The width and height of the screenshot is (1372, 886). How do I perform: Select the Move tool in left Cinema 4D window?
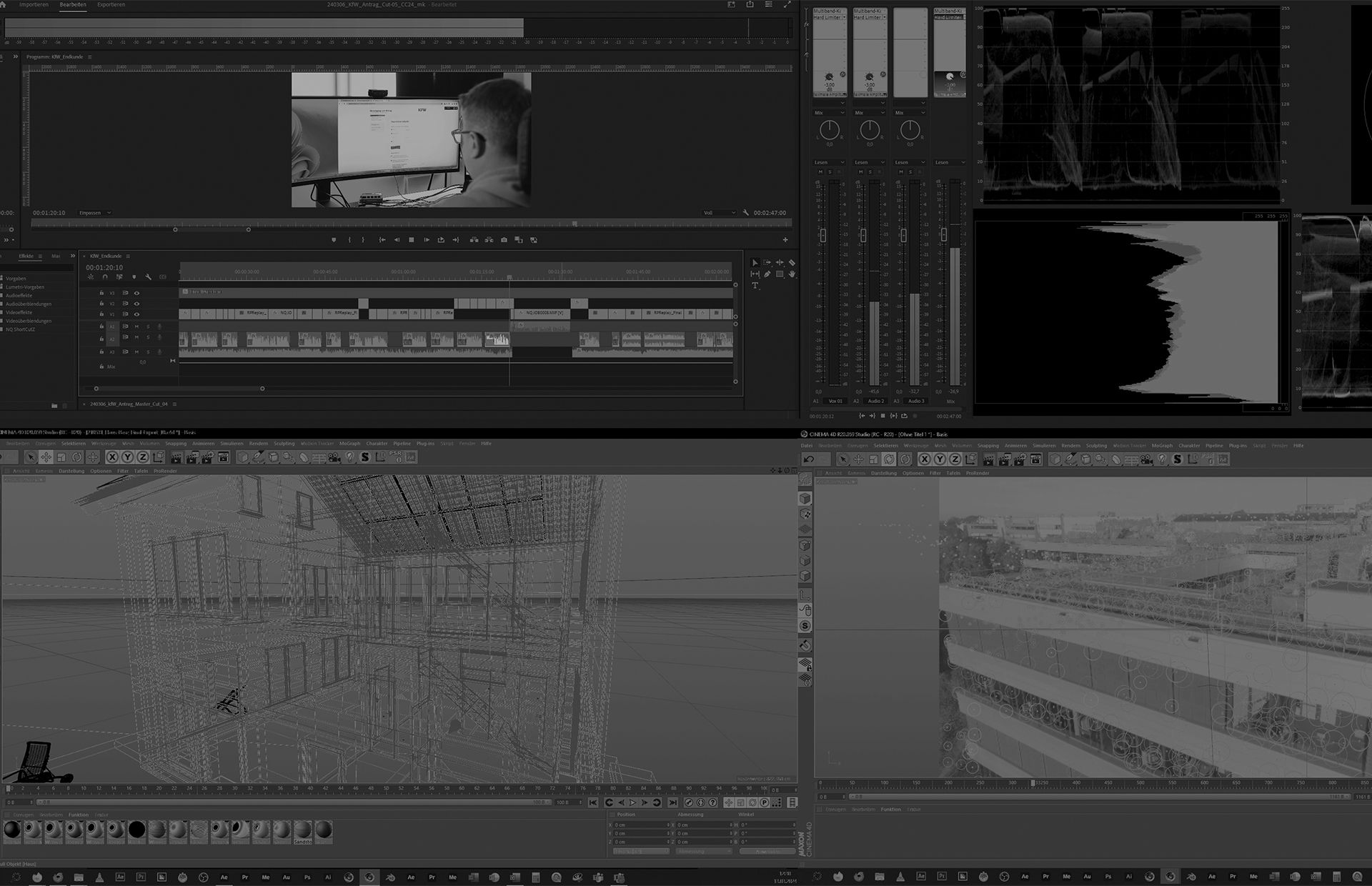tap(46, 457)
